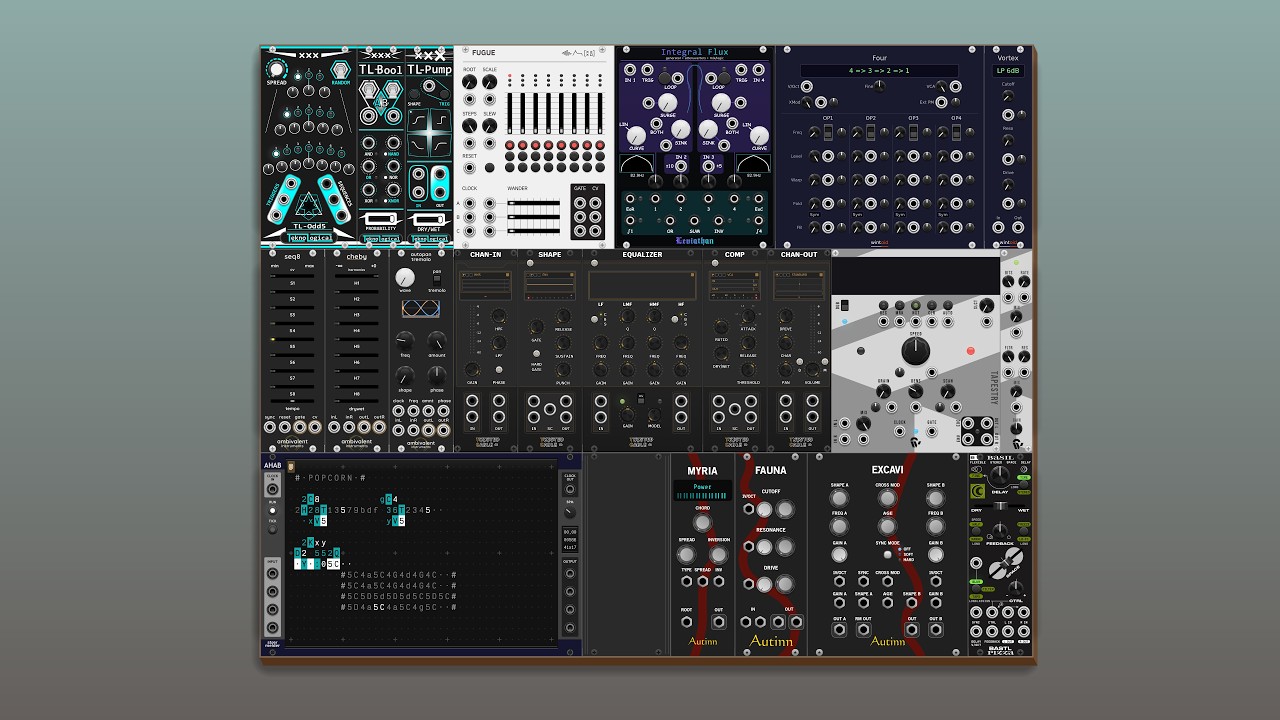Toggle the RANDOM switch on TL-Odd5
The image size is (1280, 720).
[x=341, y=72]
